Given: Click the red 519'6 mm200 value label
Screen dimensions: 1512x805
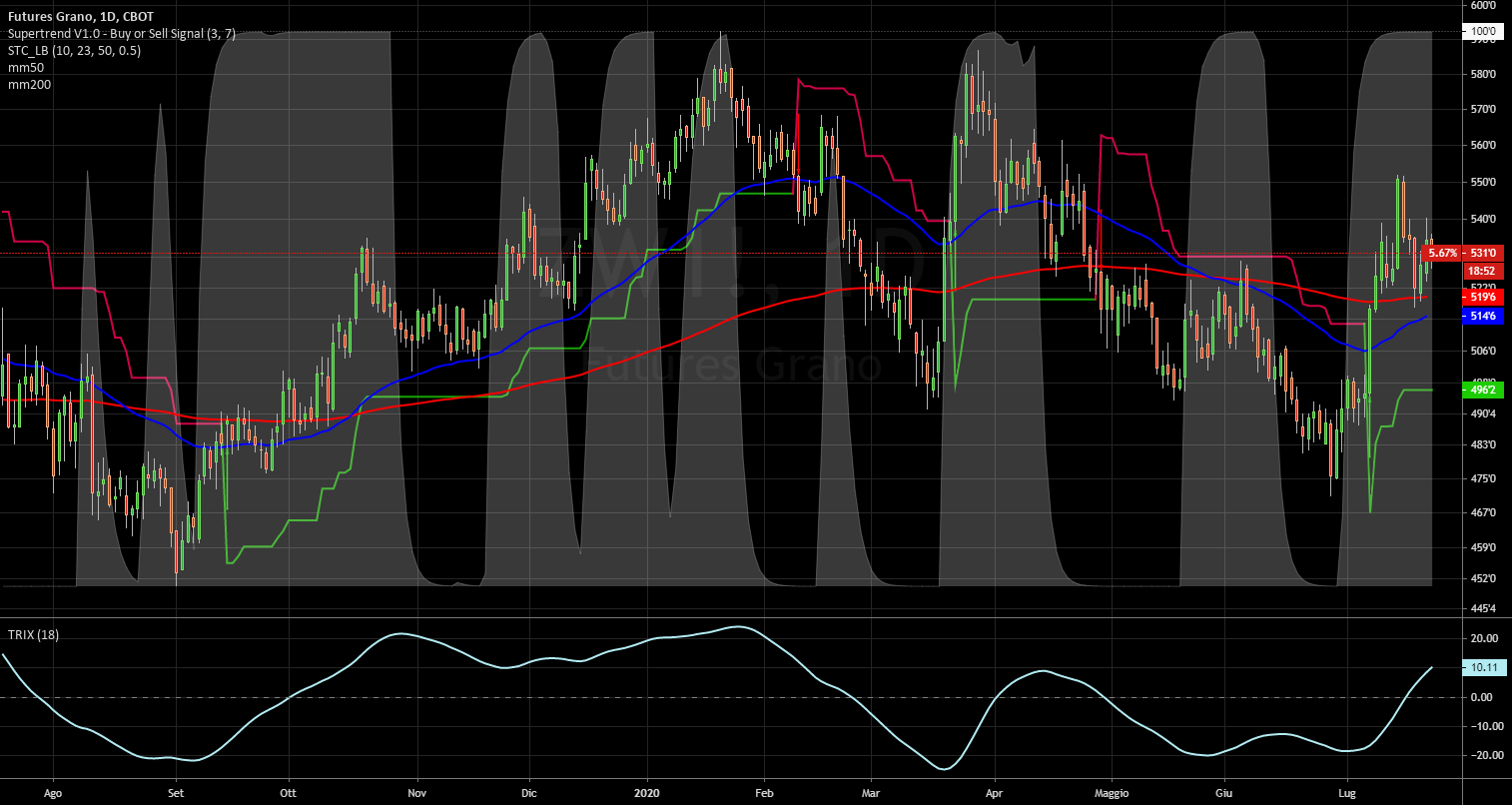Looking at the screenshot, I should (1483, 297).
